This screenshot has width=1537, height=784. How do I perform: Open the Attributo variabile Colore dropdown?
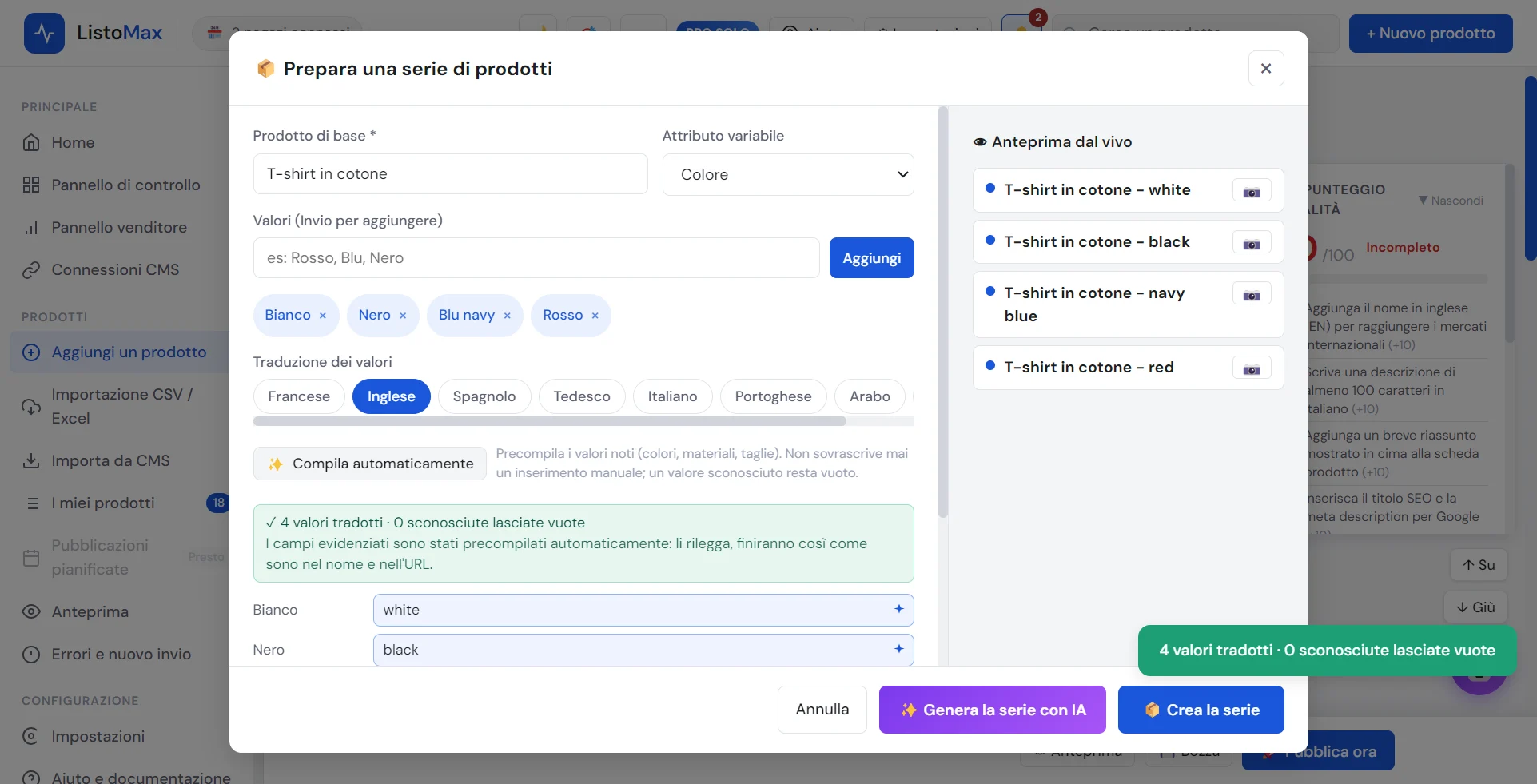[788, 174]
